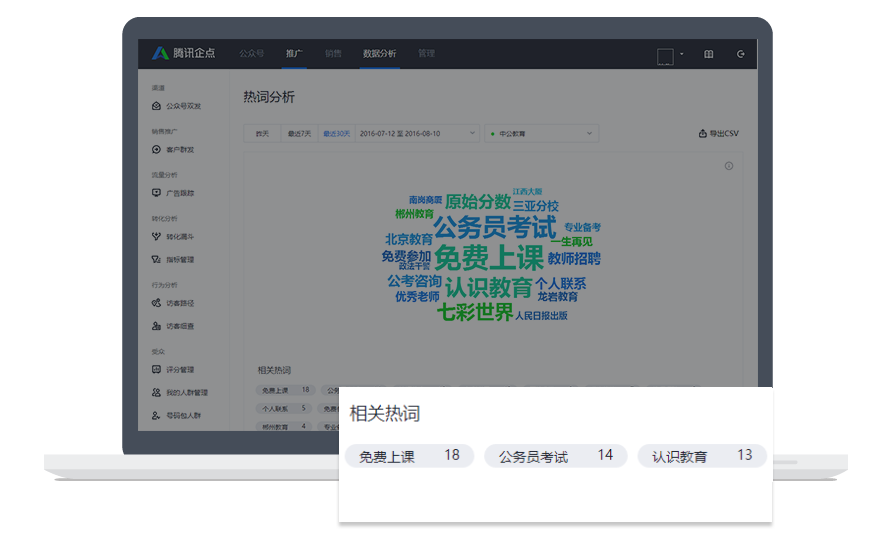Open the 管理 top menu
Viewport: 891px width, 546px height.
[426, 53]
